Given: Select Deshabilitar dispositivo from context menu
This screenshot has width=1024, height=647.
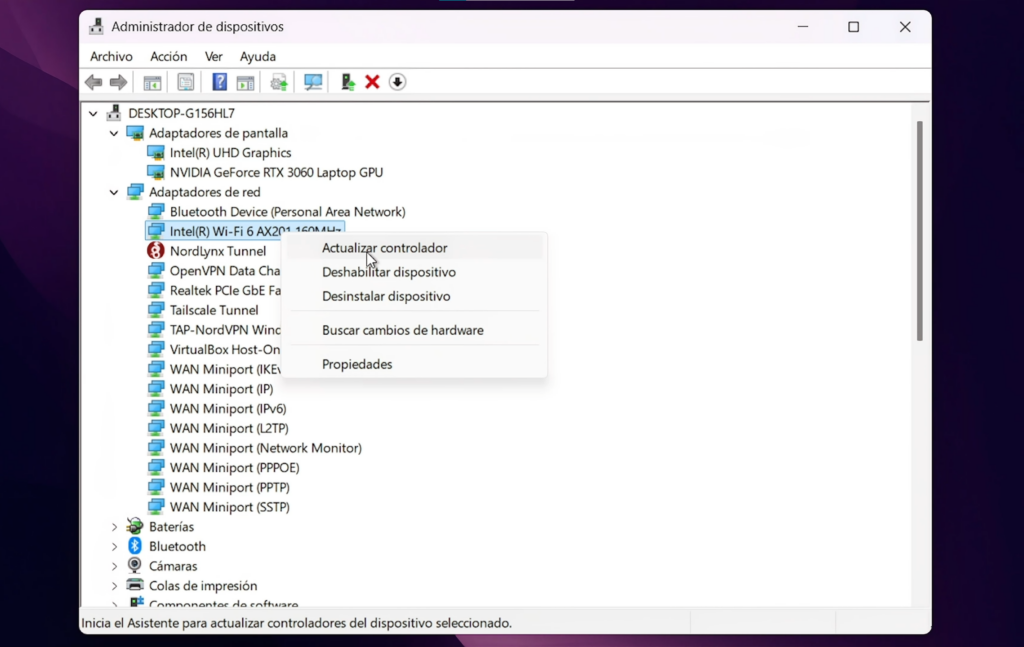Looking at the screenshot, I should tap(388, 272).
